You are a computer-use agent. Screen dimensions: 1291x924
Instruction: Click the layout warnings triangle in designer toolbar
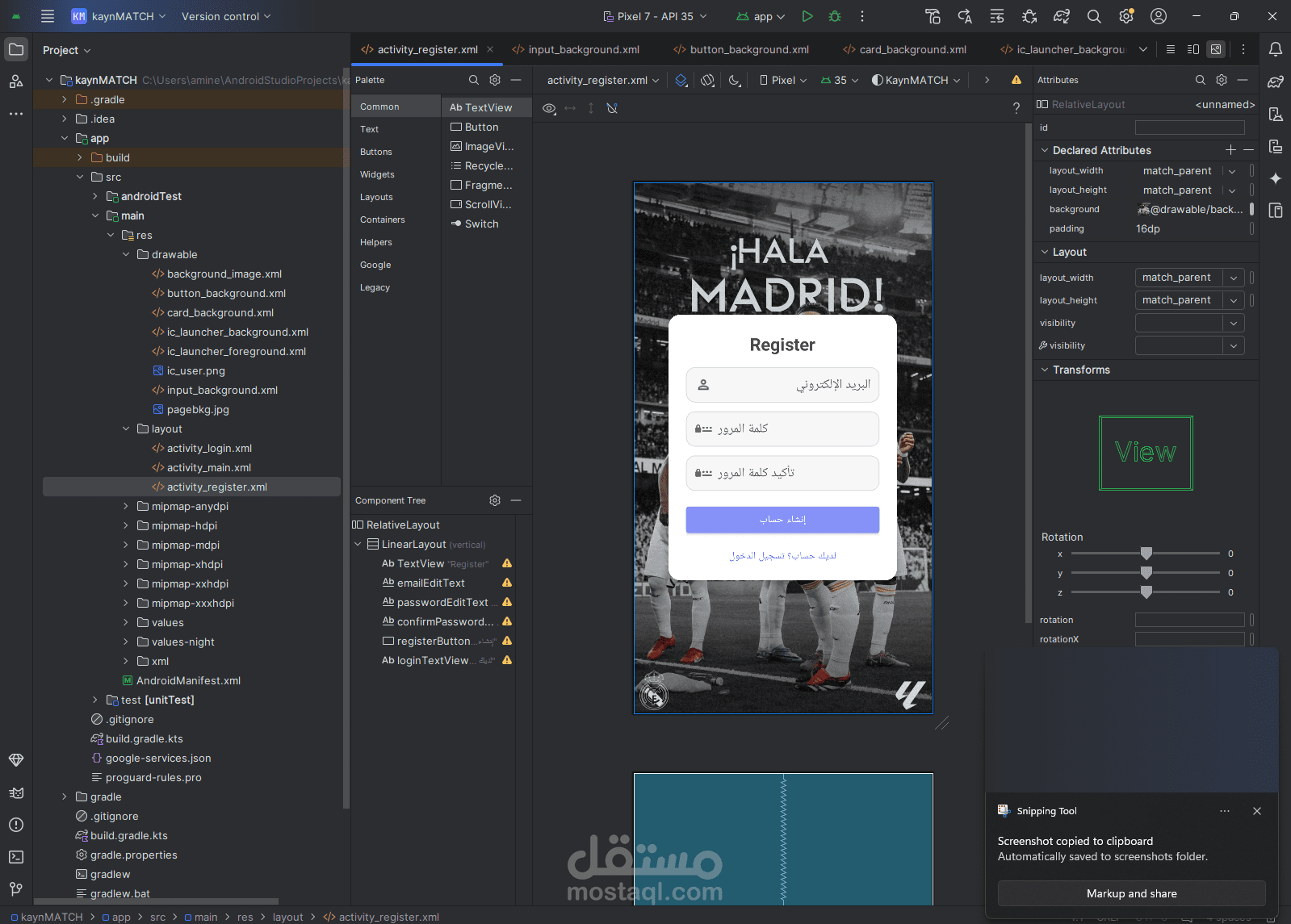coord(1016,80)
